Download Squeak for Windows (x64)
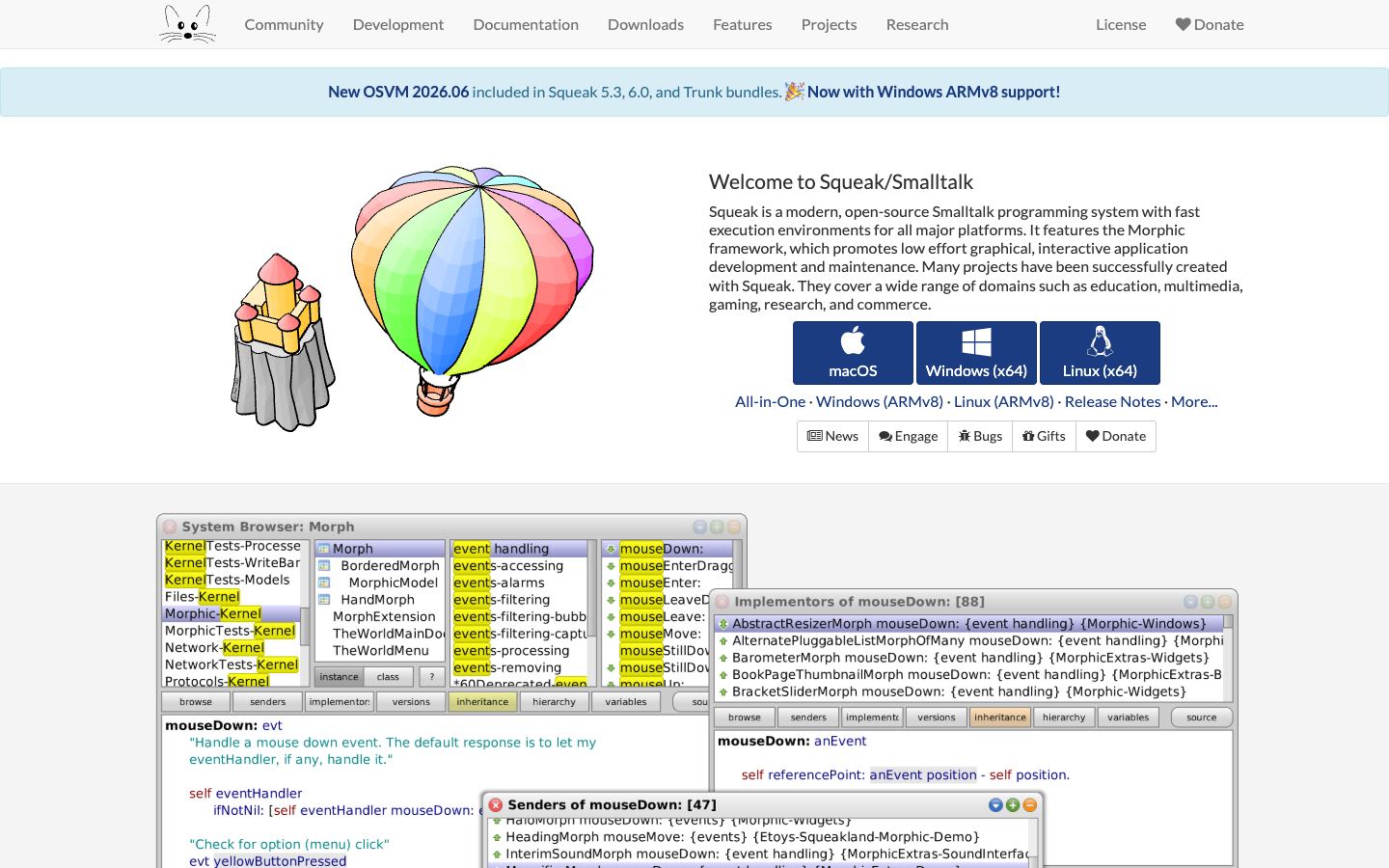This screenshot has height=868, width=1389. click(x=976, y=353)
